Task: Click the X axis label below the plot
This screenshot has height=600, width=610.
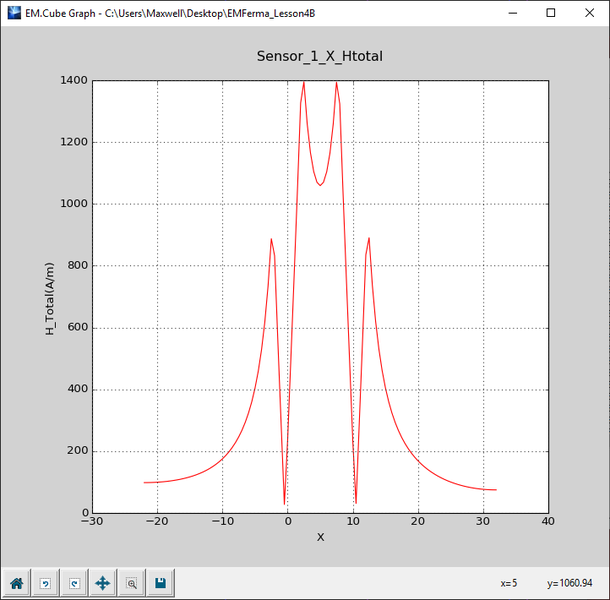Action: coord(320,537)
